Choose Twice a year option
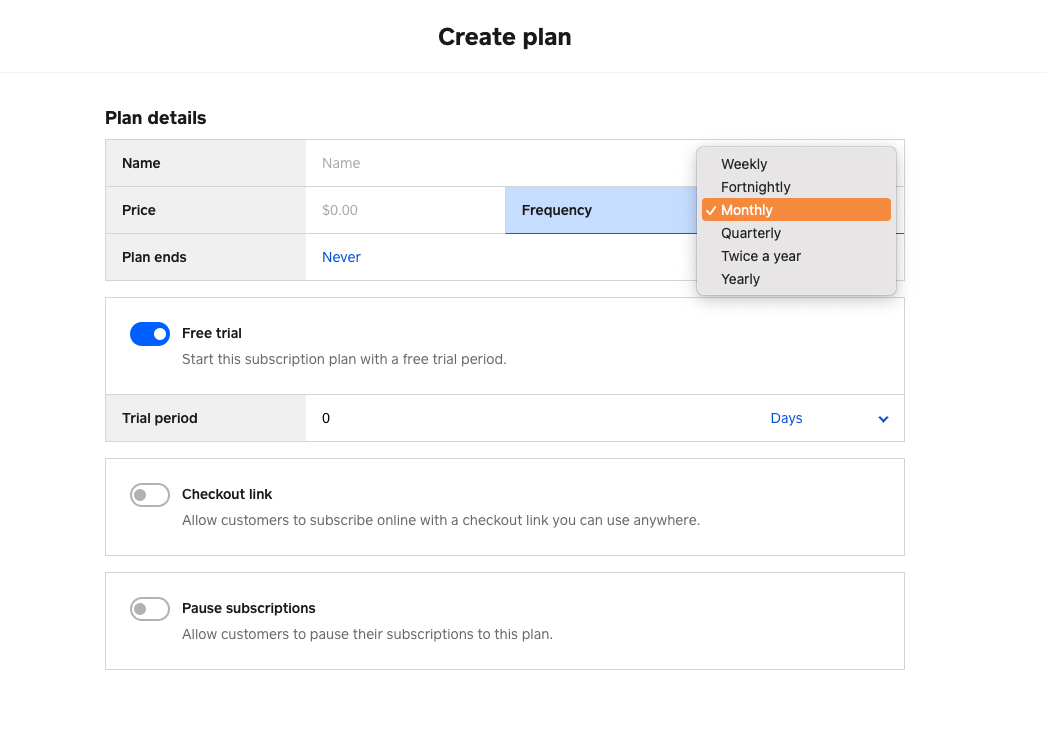Screen dimensions: 1047x754 [760, 256]
